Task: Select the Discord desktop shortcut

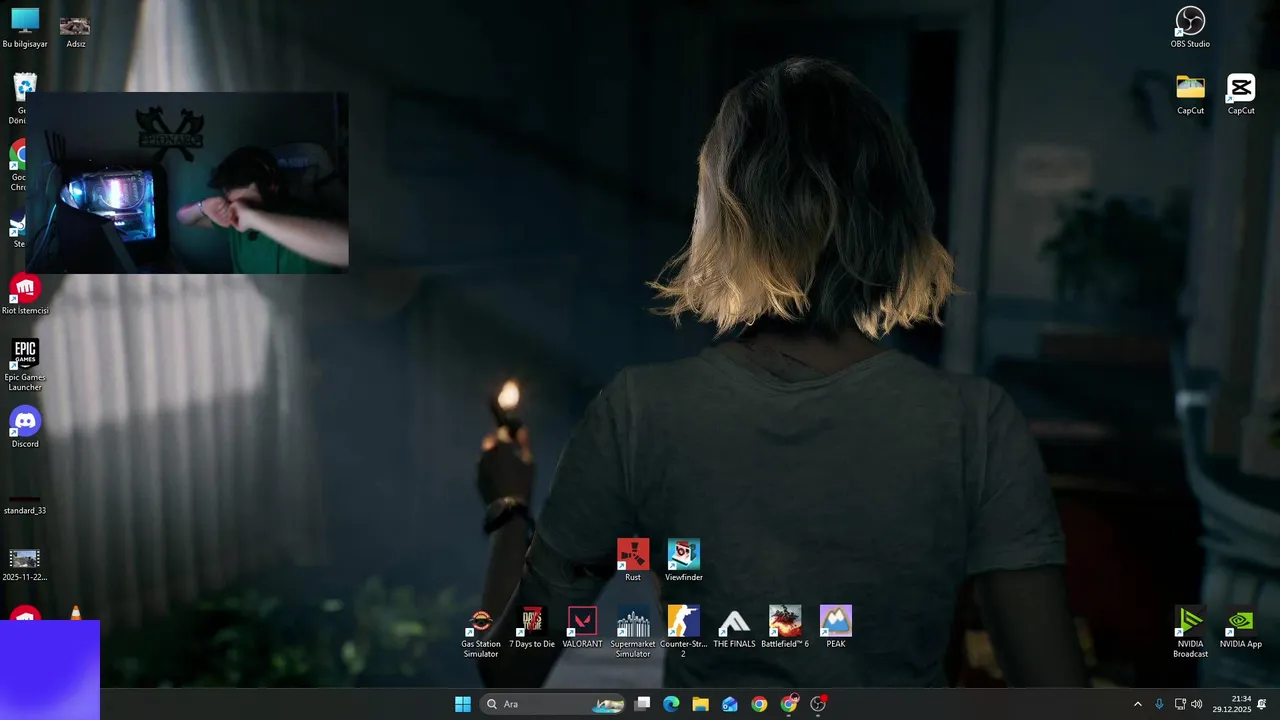Action: (25, 428)
